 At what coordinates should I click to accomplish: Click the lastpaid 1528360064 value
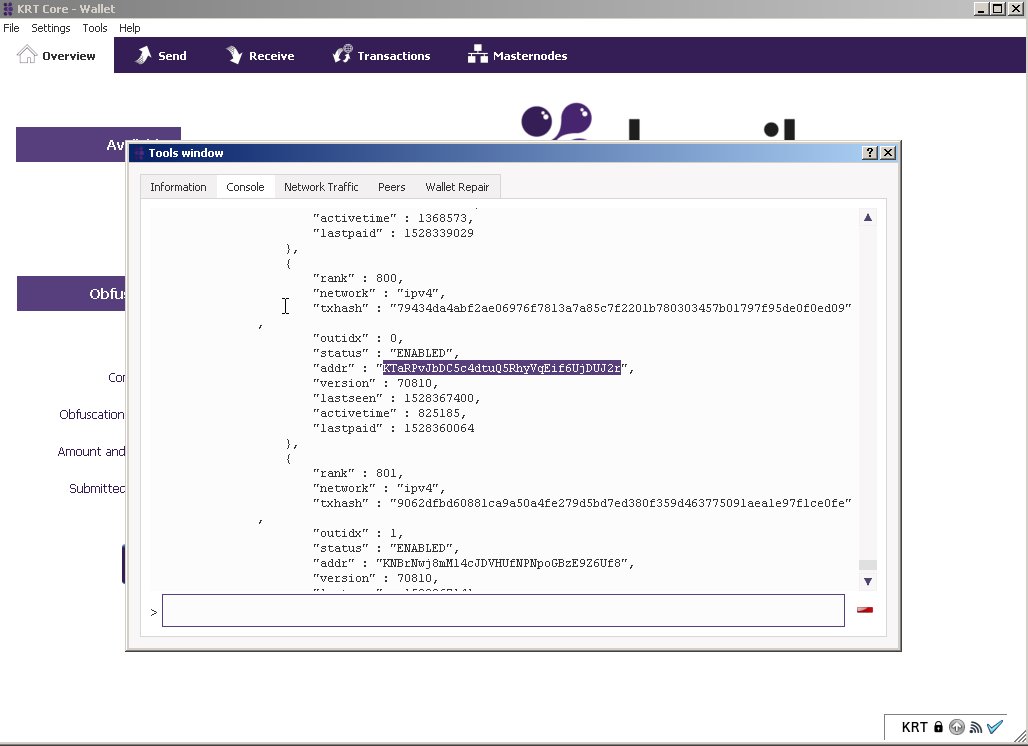tap(439, 428)
